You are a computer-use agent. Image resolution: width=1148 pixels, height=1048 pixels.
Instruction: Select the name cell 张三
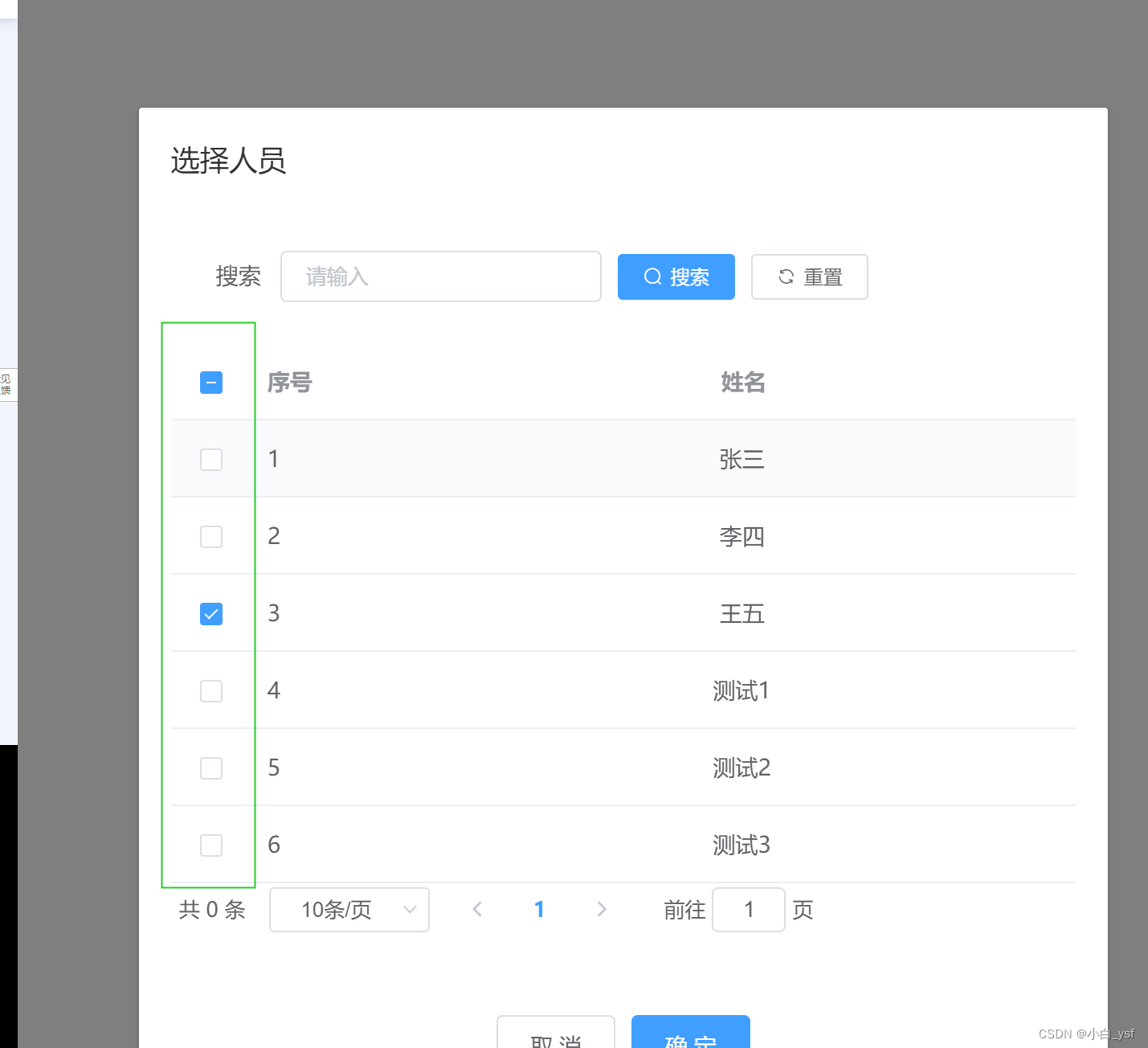[x=742, y=460]
